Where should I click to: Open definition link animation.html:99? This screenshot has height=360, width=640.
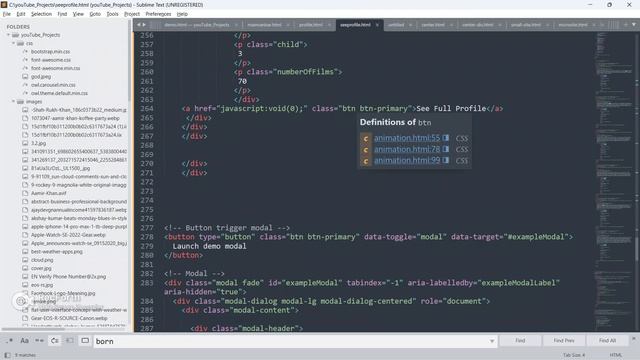pyautogui.click(x=407, y=160)
